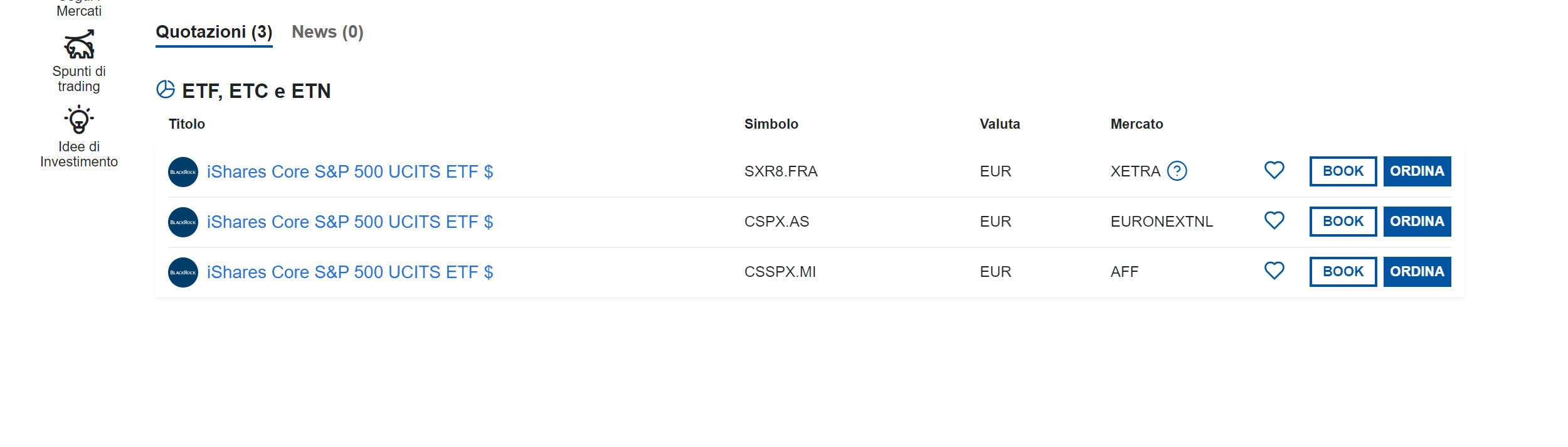This screenshot has height=447, width=1568.
Task: Click BlackRock logo for CSPX.AS row
Action: 183,222
